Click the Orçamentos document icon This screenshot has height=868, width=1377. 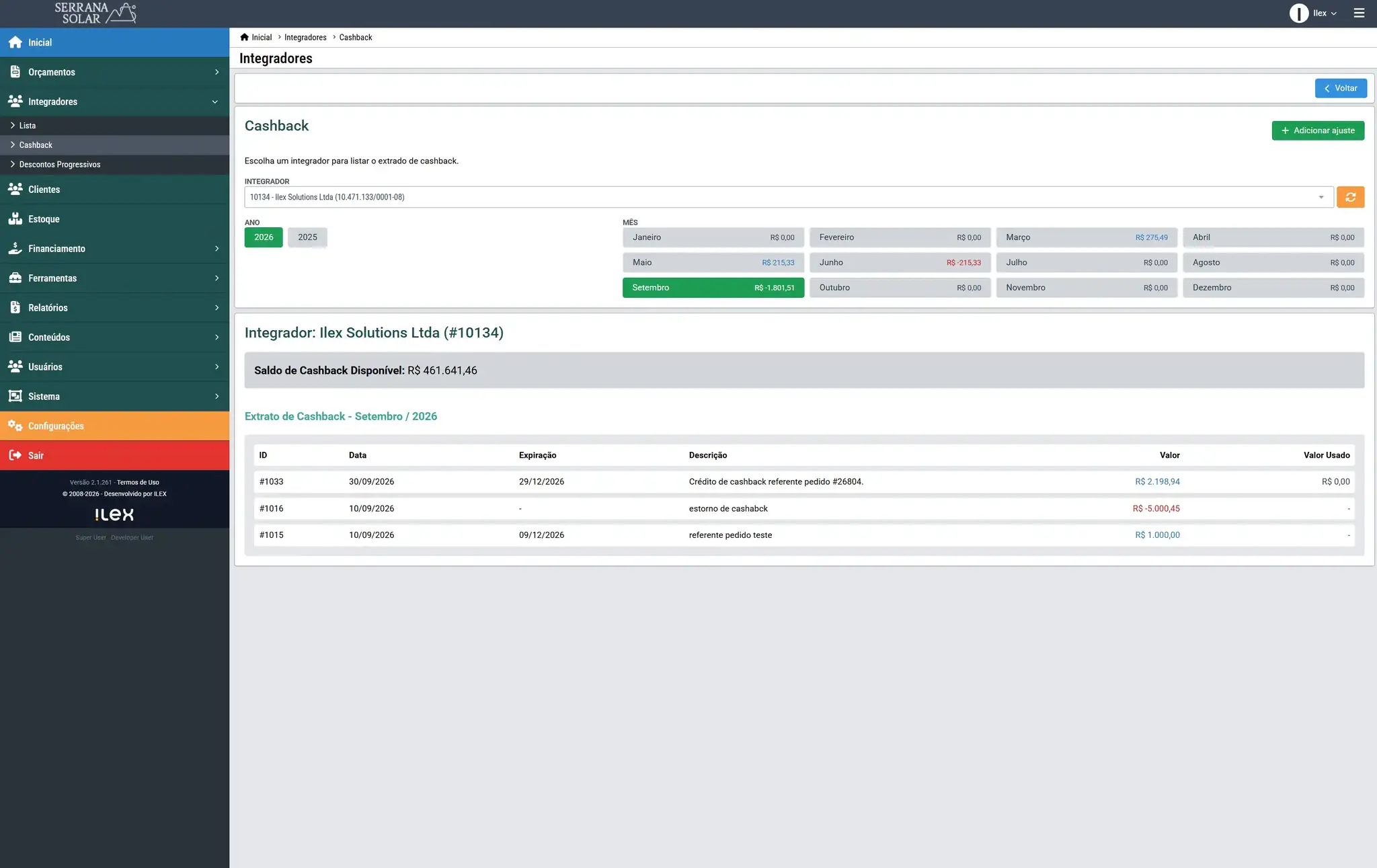click(x=15, y=72)
